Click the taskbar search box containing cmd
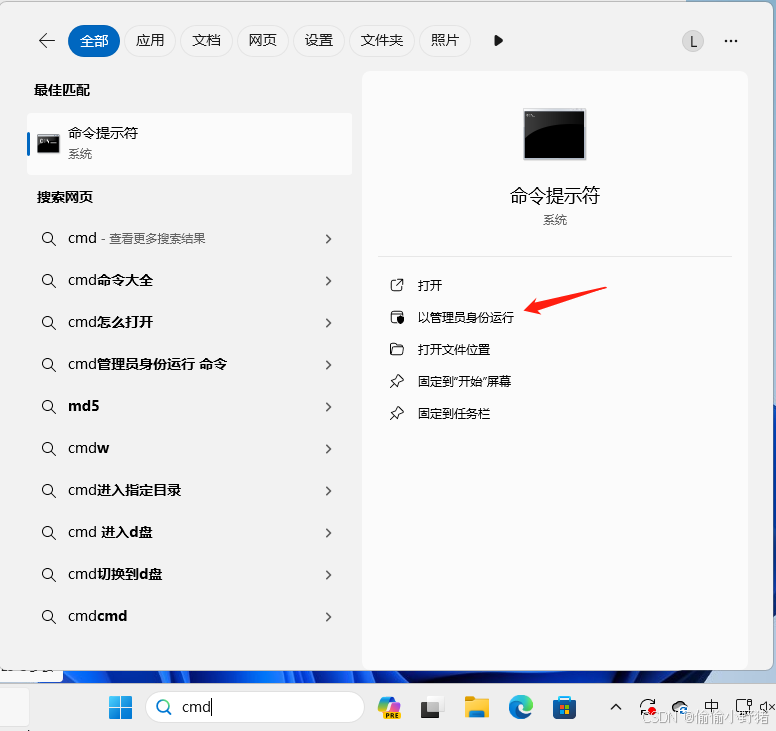The image size is (776, 731). [255, 707]
